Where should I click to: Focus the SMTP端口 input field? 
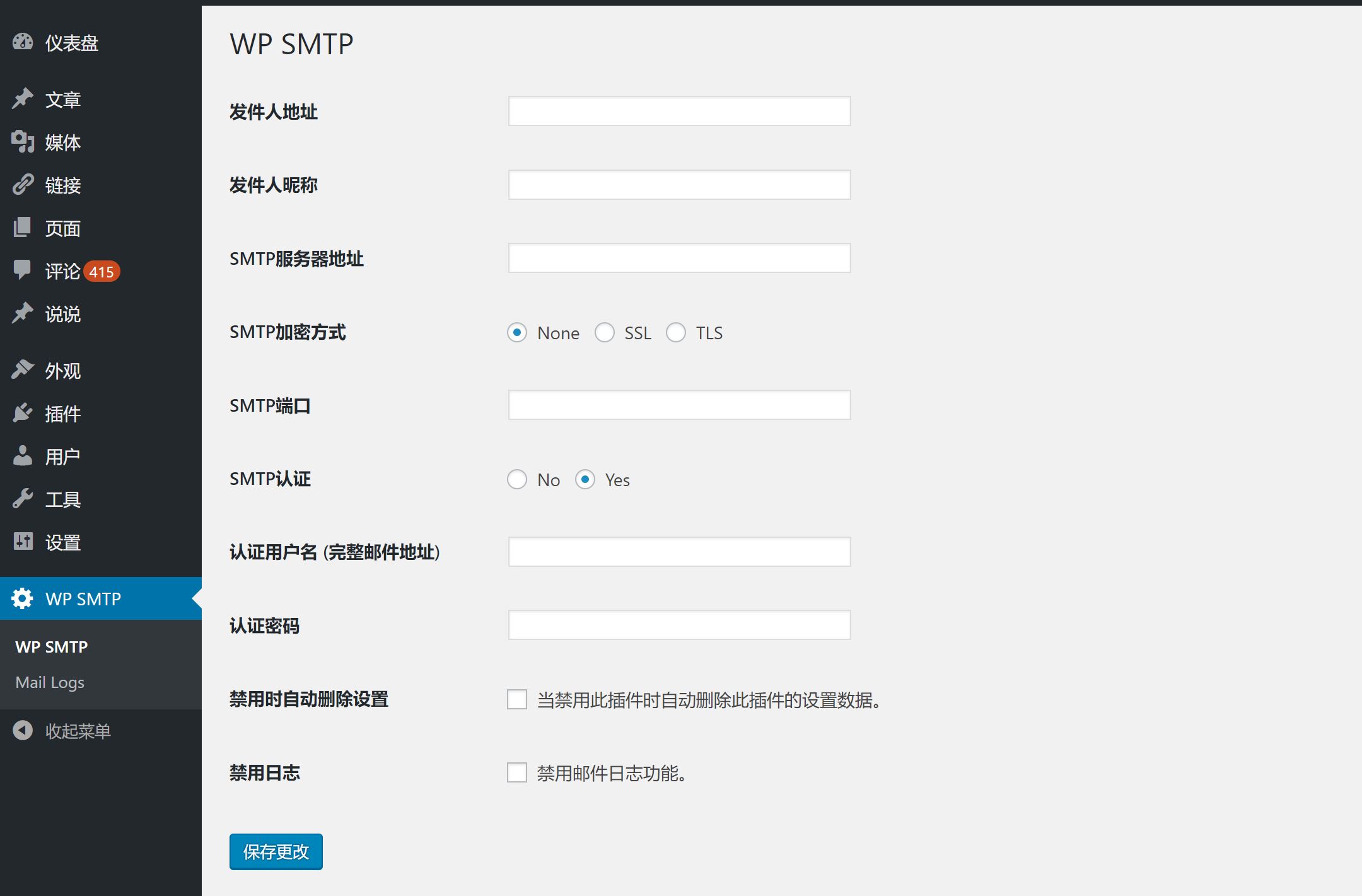[x=680, y=405]
